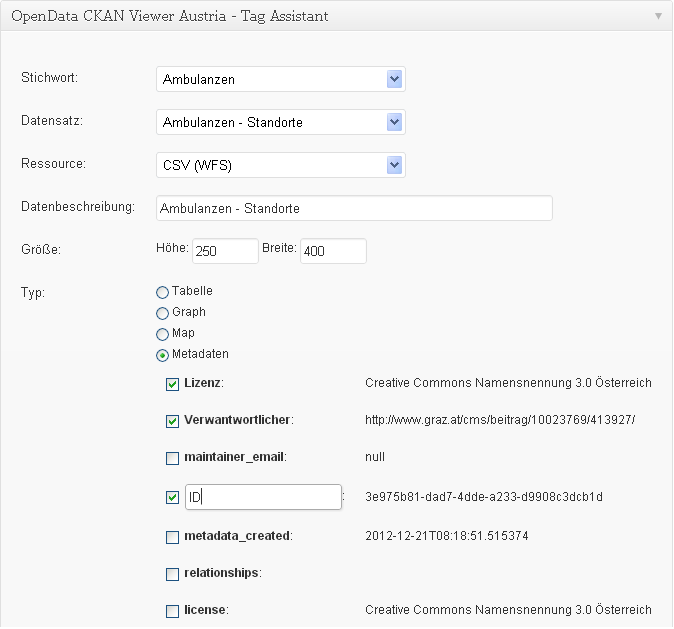Uncheck the ID field checkbox
Image resolution: width=674 pixels, height=629 pixels.
click(x=172, y=496)
